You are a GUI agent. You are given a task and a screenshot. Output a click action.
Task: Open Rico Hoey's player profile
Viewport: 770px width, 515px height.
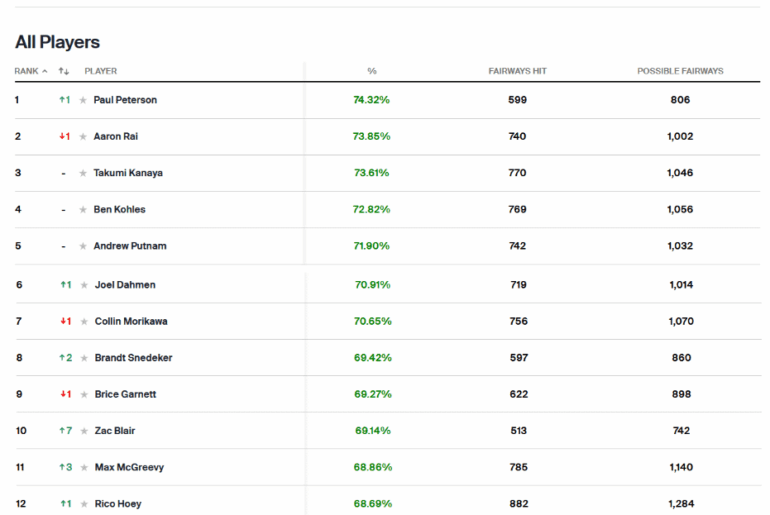[118, 504]
